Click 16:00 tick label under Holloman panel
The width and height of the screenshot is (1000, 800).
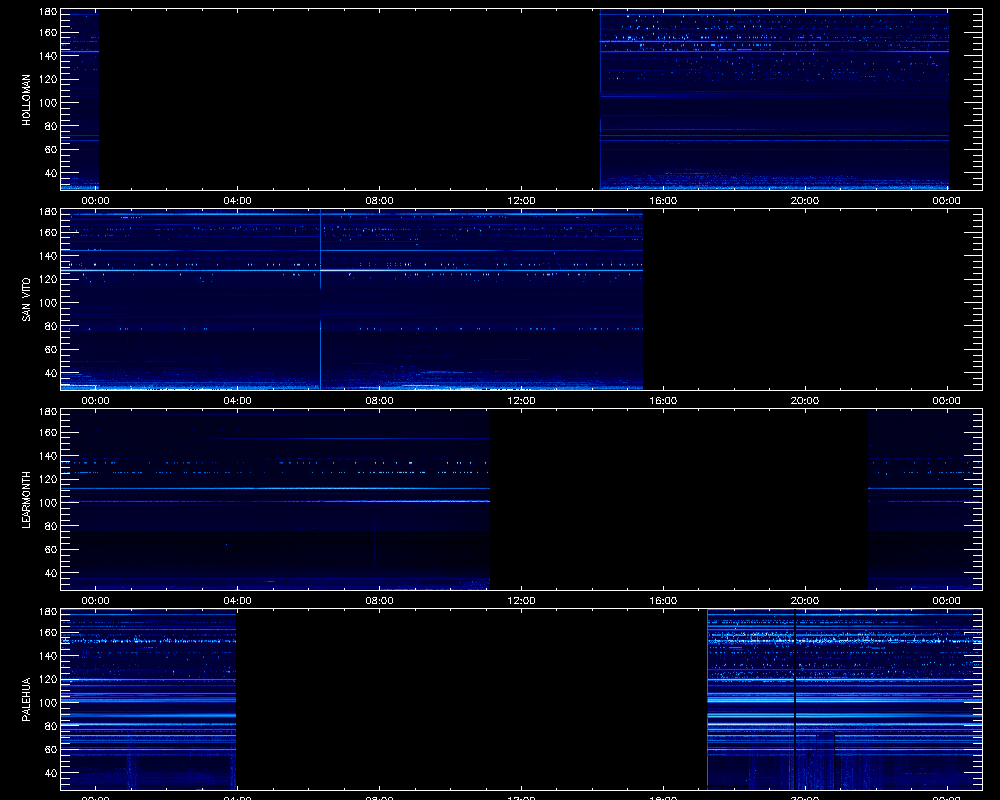[x=663, y=200]
